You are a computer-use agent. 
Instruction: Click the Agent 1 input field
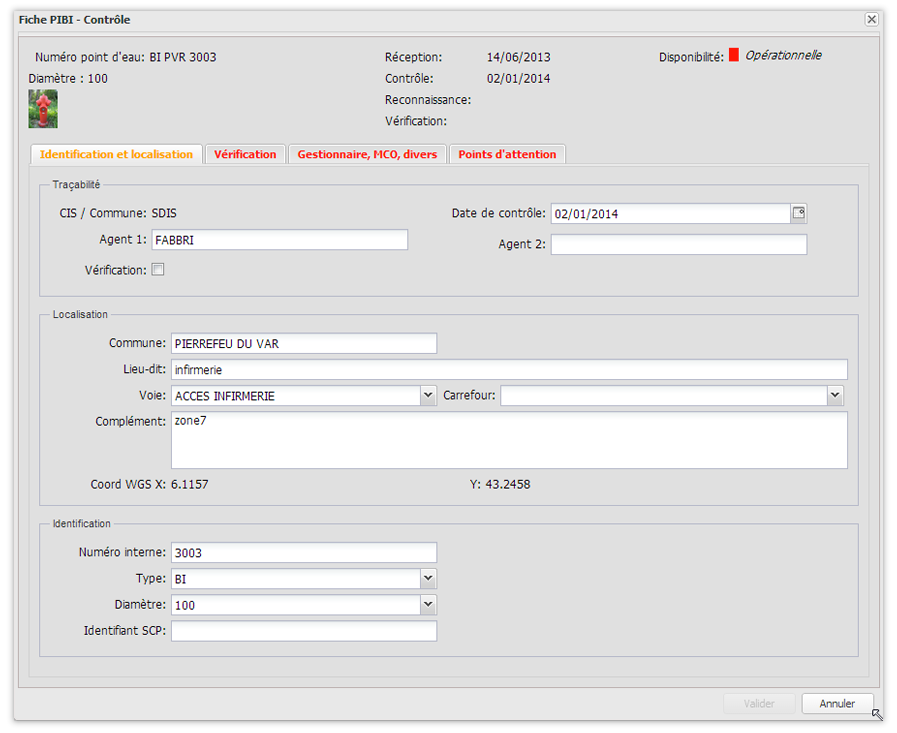pos(279,239)
